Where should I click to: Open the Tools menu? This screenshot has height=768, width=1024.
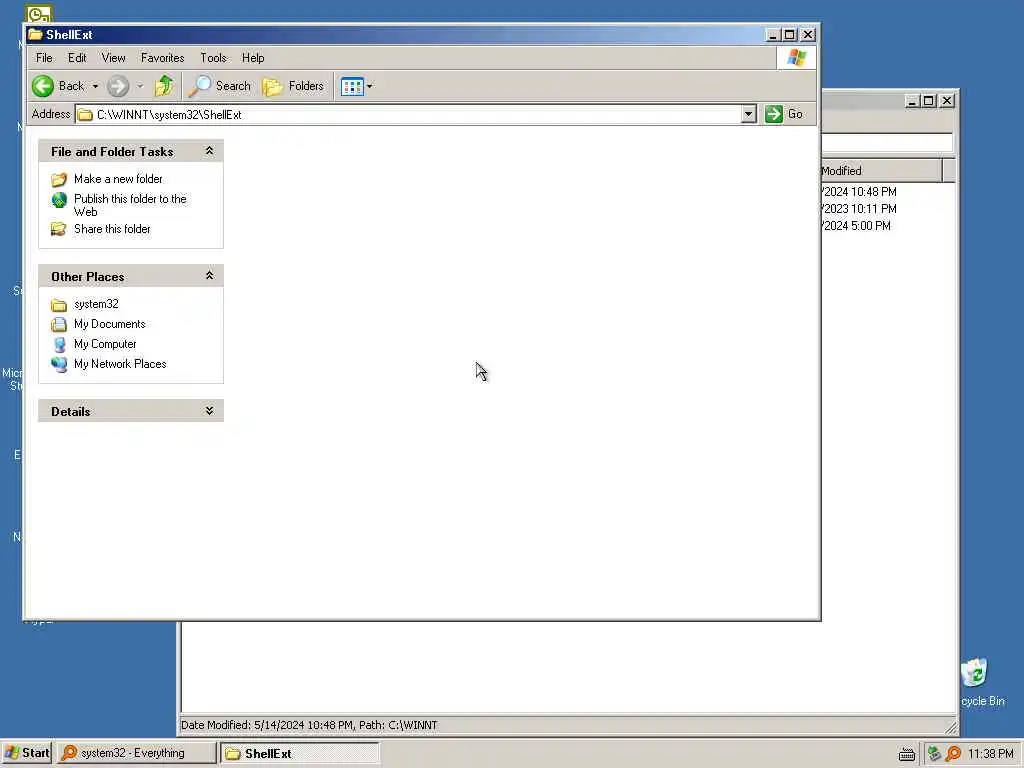(x=213, y=57)
